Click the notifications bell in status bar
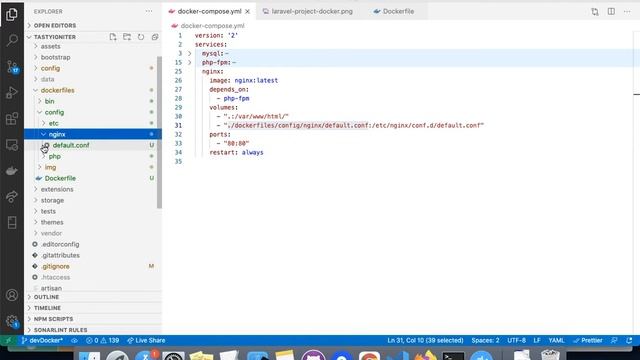Image resolution: width=640 pixels, height=360 pixels. 629,340
